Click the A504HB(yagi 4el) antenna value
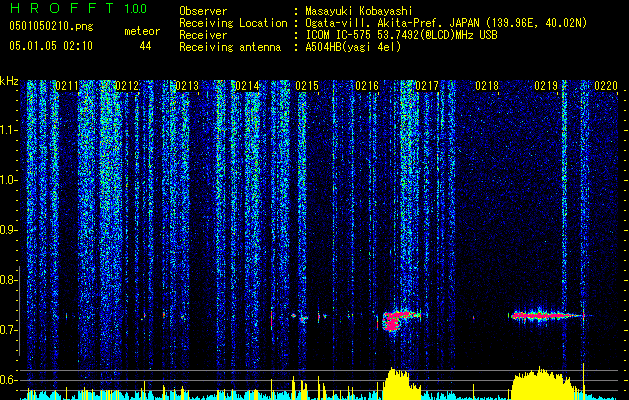629x400 pixels. pyautogui.click(x=353, y=47)
